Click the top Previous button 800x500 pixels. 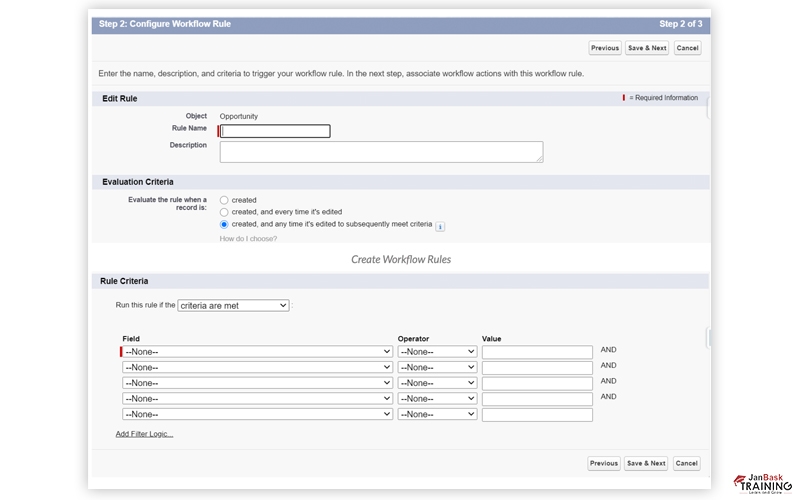[604, 48]
